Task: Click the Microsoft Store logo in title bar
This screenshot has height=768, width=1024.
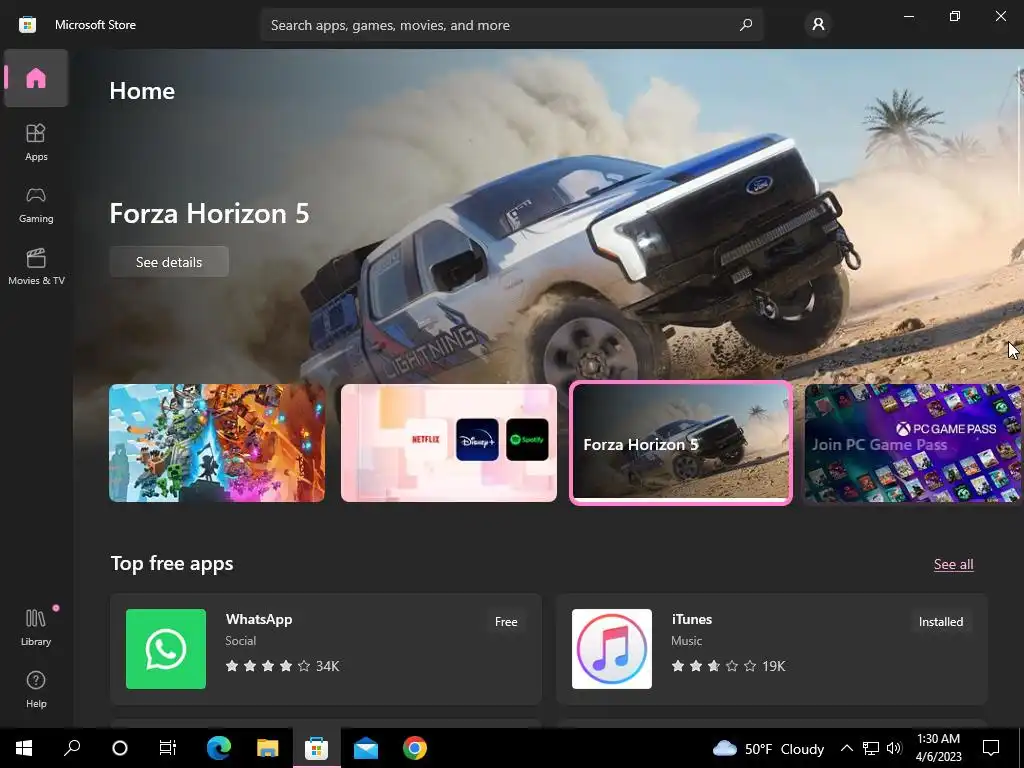Action: click(27, 25)
